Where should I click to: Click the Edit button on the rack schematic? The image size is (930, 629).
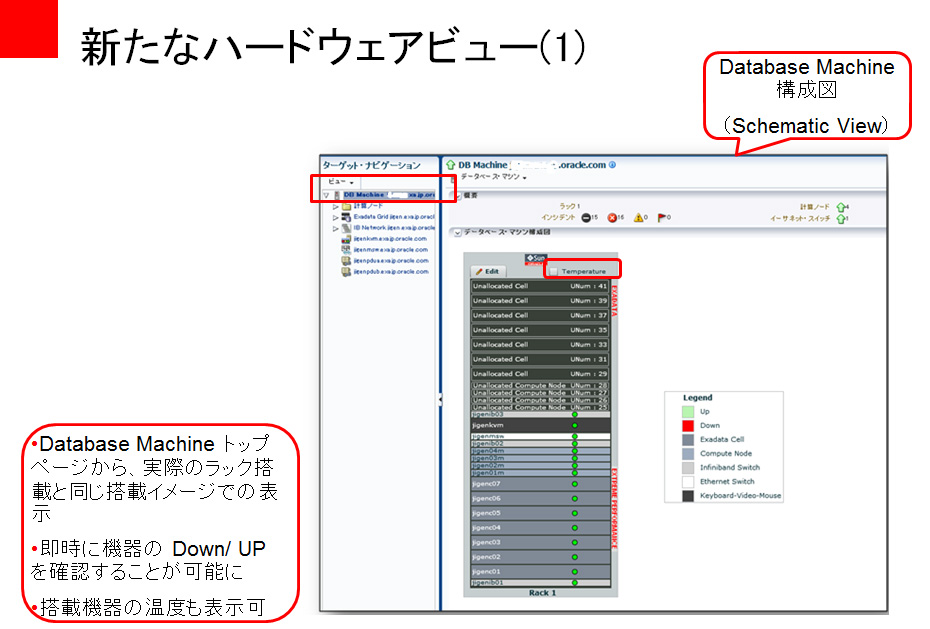pos(488,272)
